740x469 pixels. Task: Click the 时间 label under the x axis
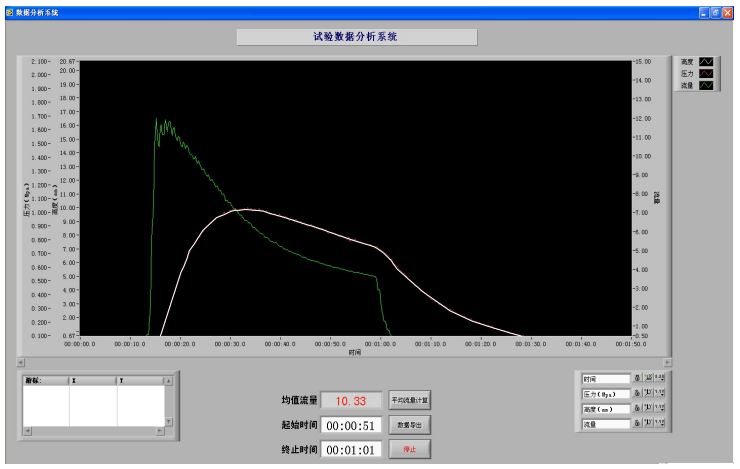[x=355, y=352]
